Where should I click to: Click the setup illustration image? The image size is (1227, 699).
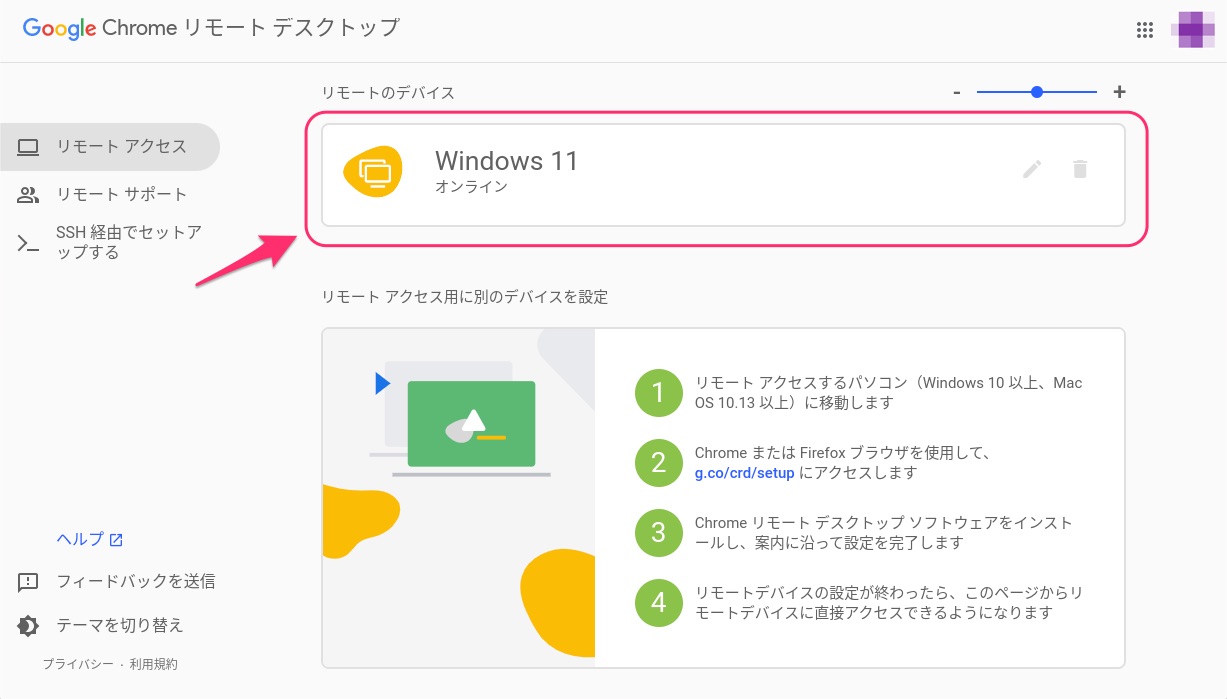pos(459,497)
